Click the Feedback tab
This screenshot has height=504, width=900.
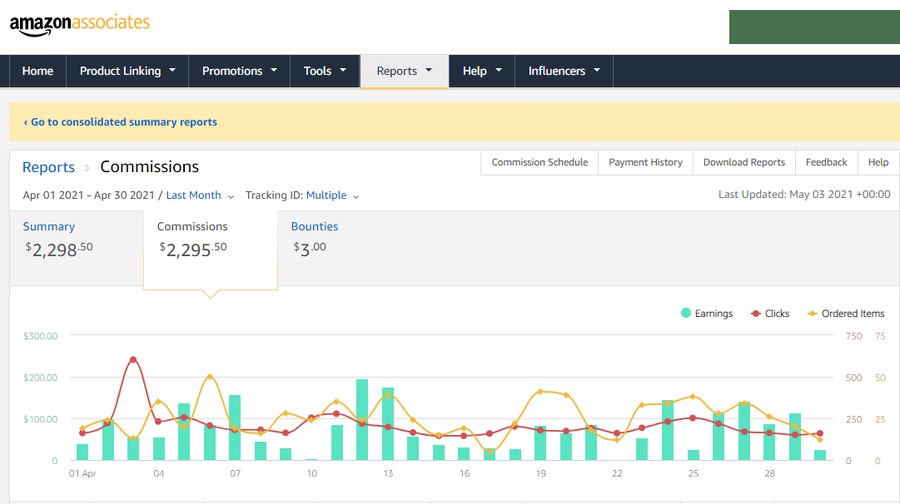tap(827, 162)
